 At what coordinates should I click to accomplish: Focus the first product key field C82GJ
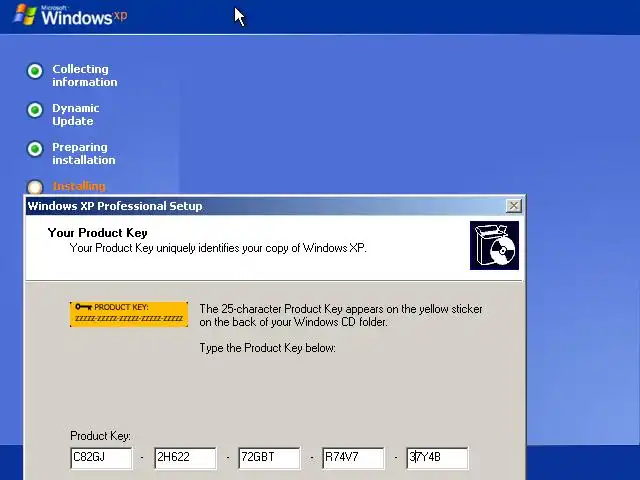[101, 458]
